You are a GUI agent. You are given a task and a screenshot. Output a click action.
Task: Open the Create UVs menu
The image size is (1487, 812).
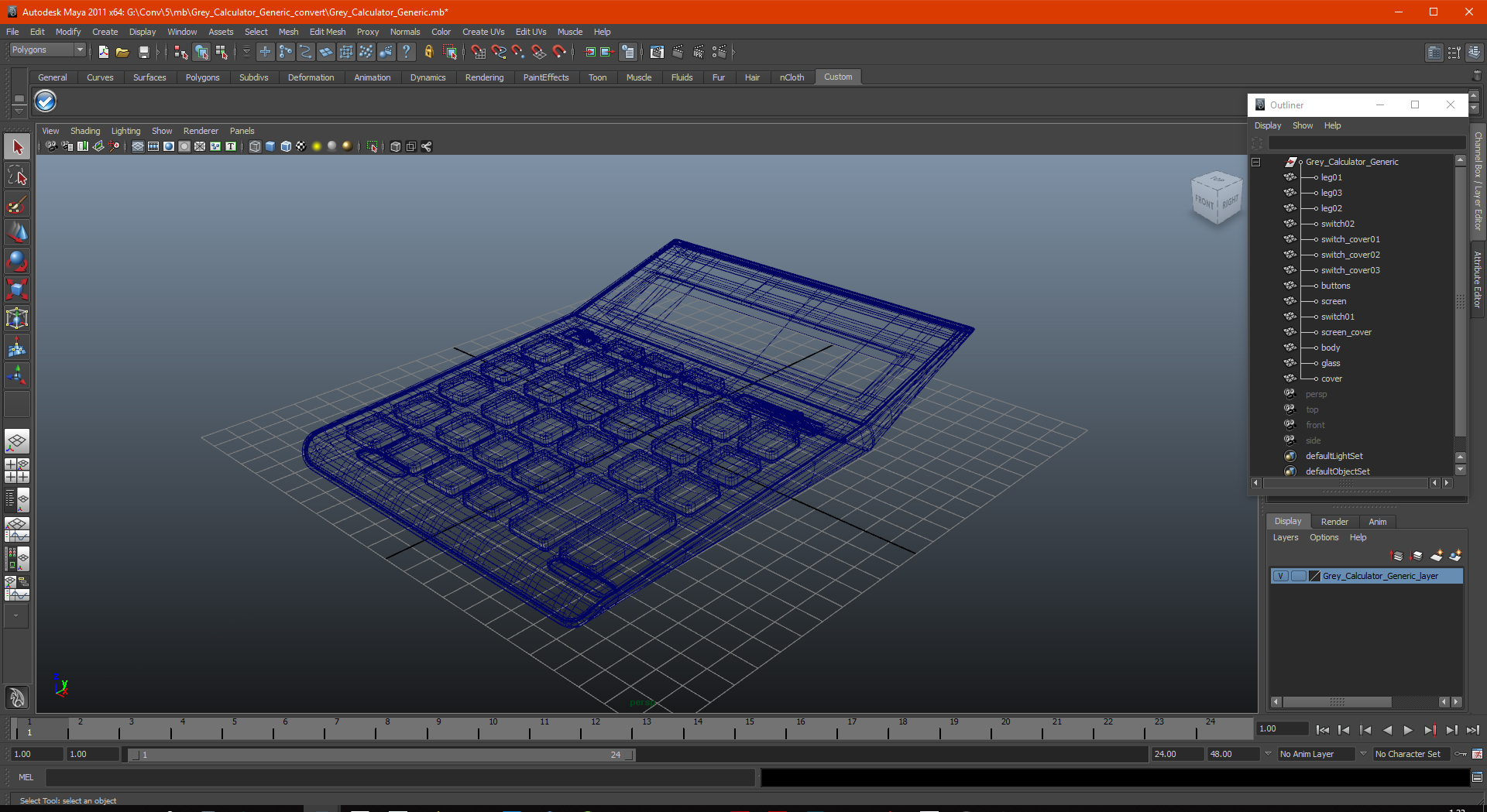pyautogui.click(x=483, y=32)
